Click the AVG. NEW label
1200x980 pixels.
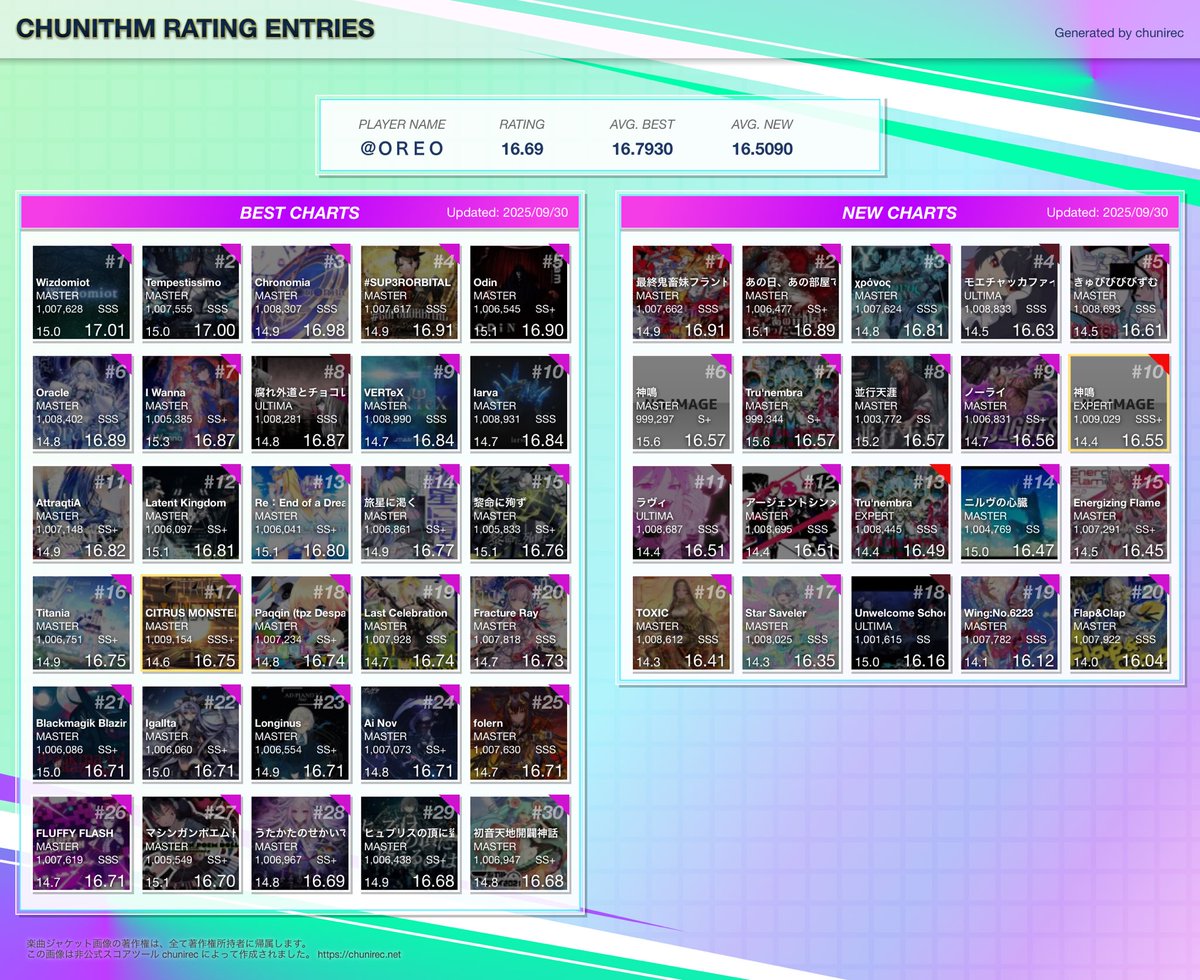tap(762, 125)
